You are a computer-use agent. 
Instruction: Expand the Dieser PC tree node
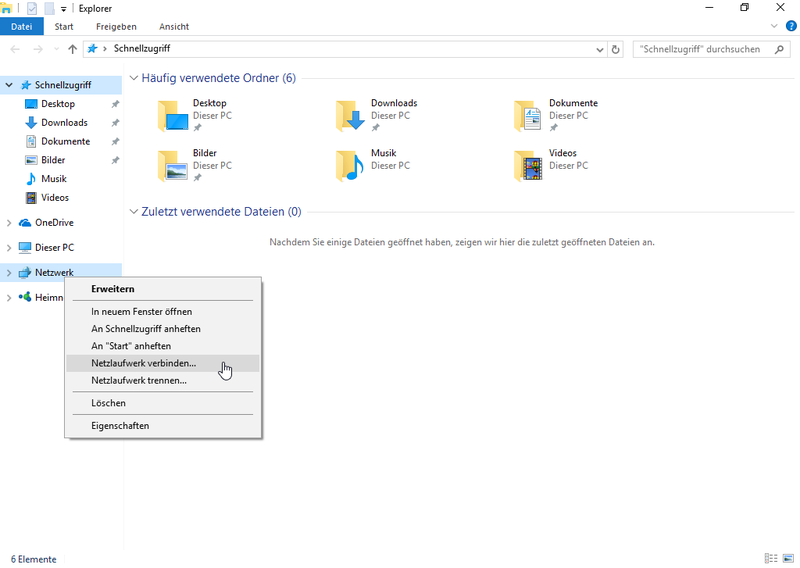click(9, 248)
